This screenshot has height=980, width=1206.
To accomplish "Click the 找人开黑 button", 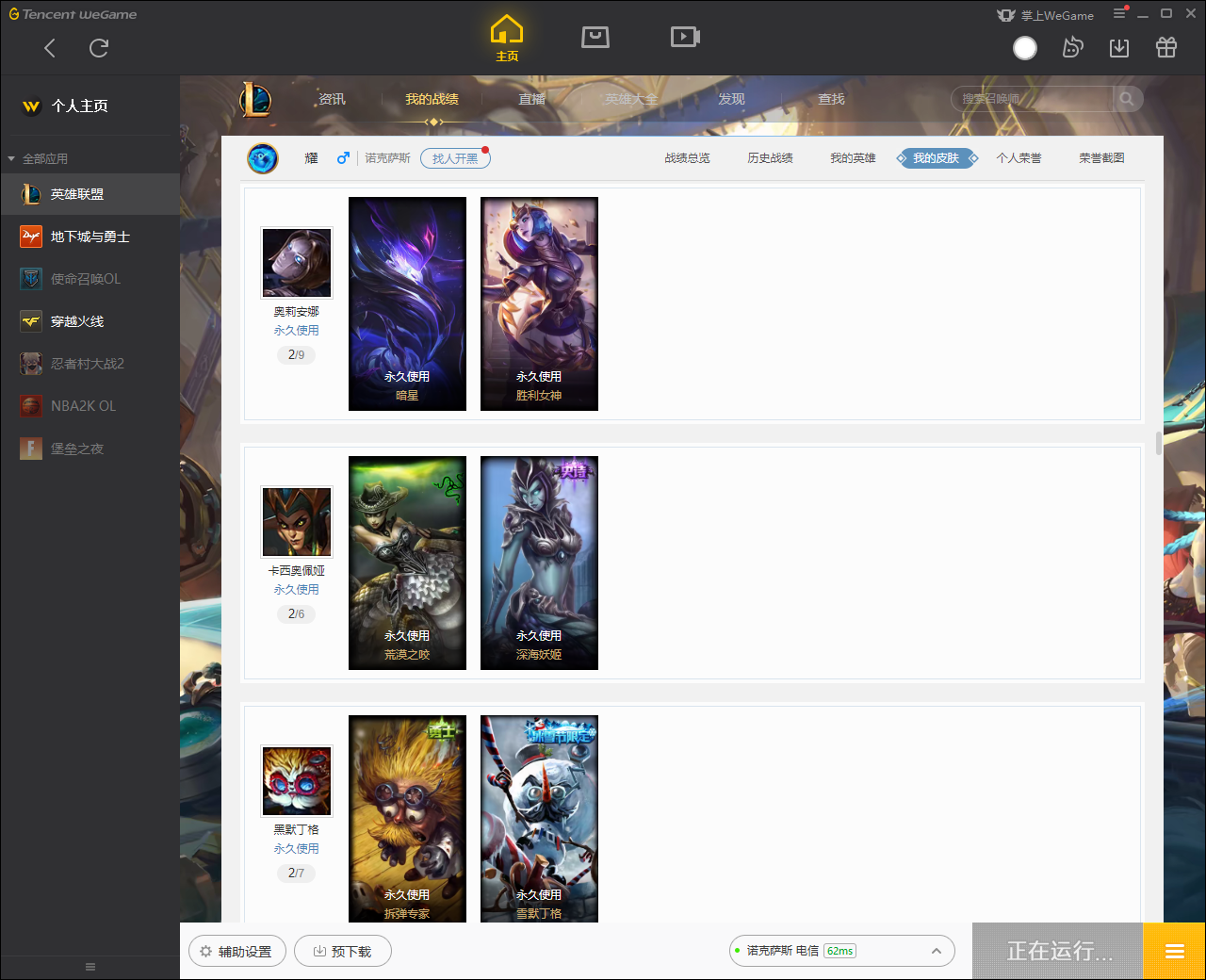I will click(455, 158).
